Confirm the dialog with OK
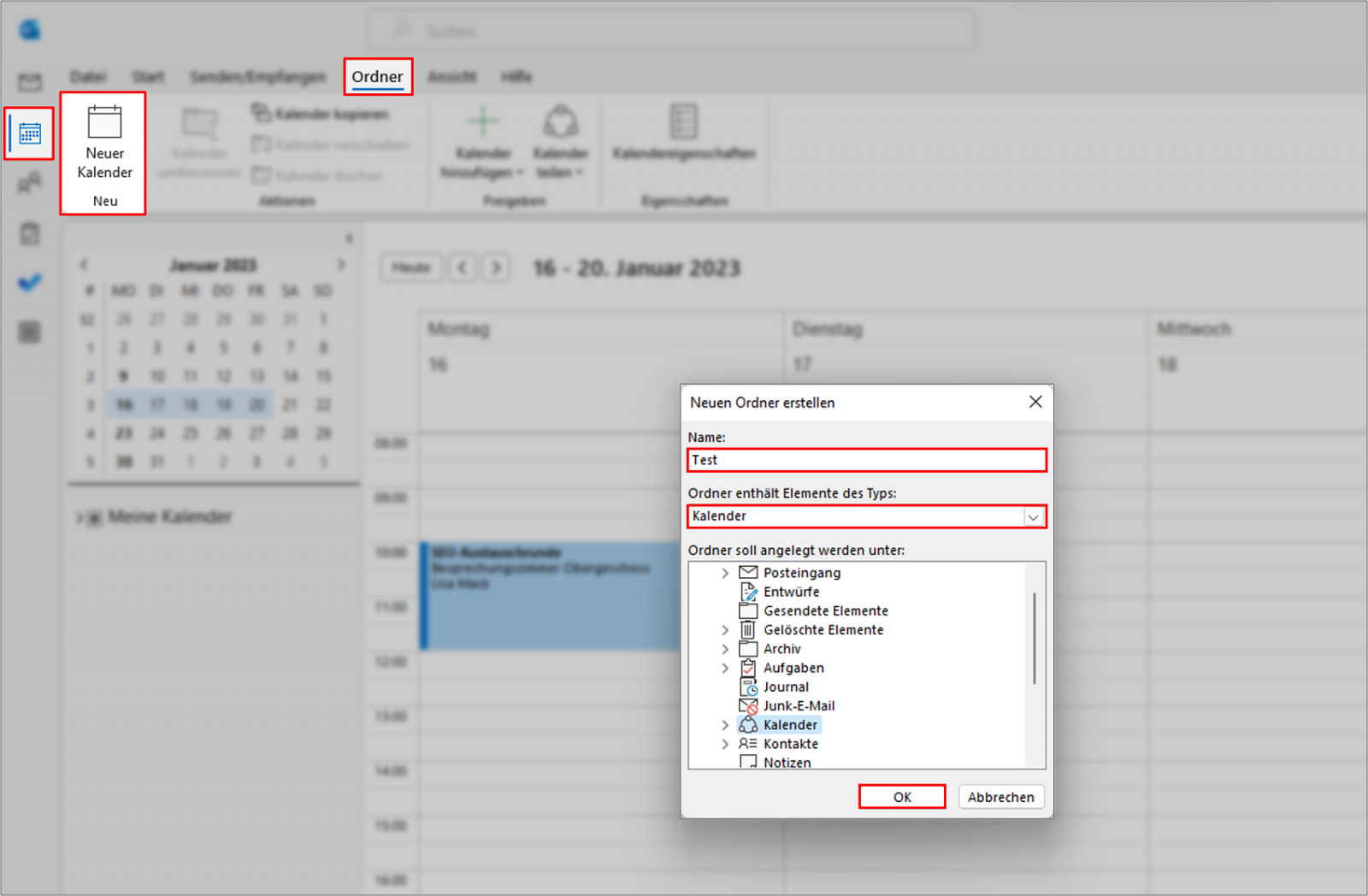This screenshot has width=1368, height=896. coord(902,797)
